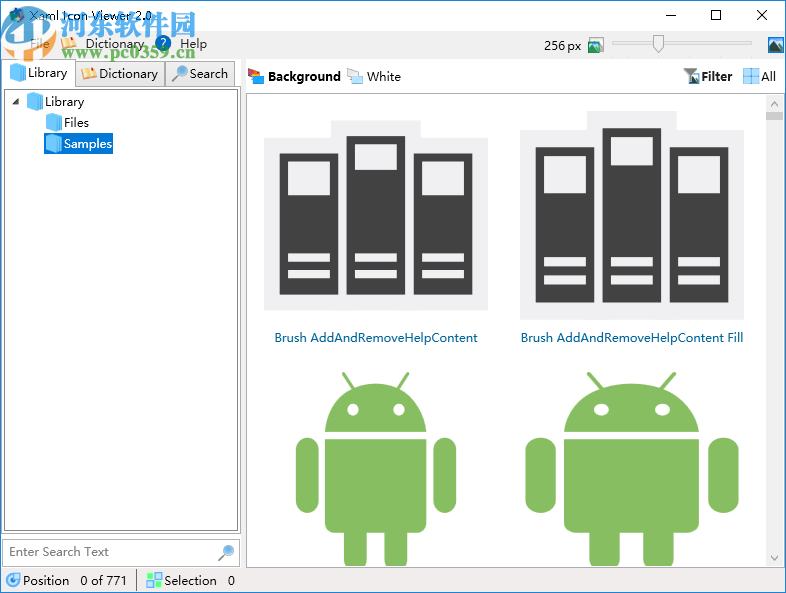786x593 pixels.
Task: Click the magnifier search button icon
Action: click(226, 552)
